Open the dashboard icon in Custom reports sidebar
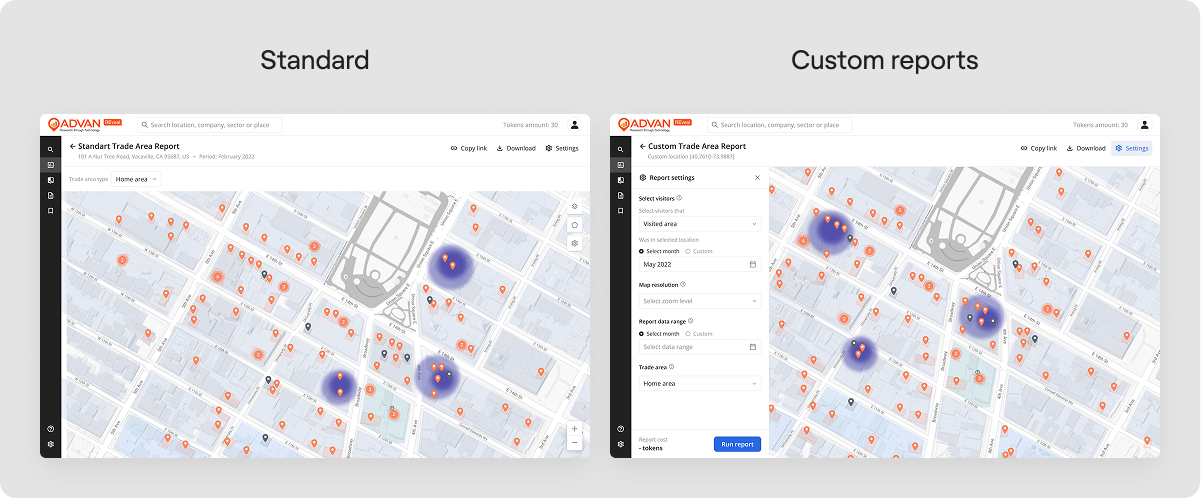 620,164
